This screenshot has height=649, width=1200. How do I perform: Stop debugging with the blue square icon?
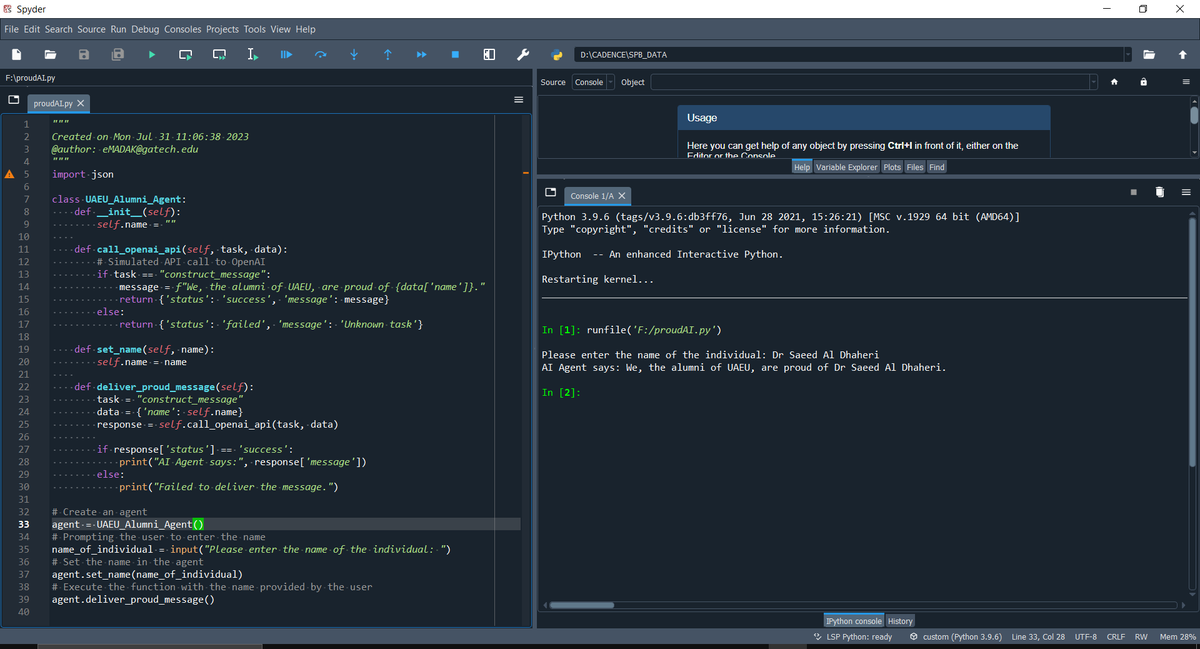pyautogui.click(x=455, y=55)
